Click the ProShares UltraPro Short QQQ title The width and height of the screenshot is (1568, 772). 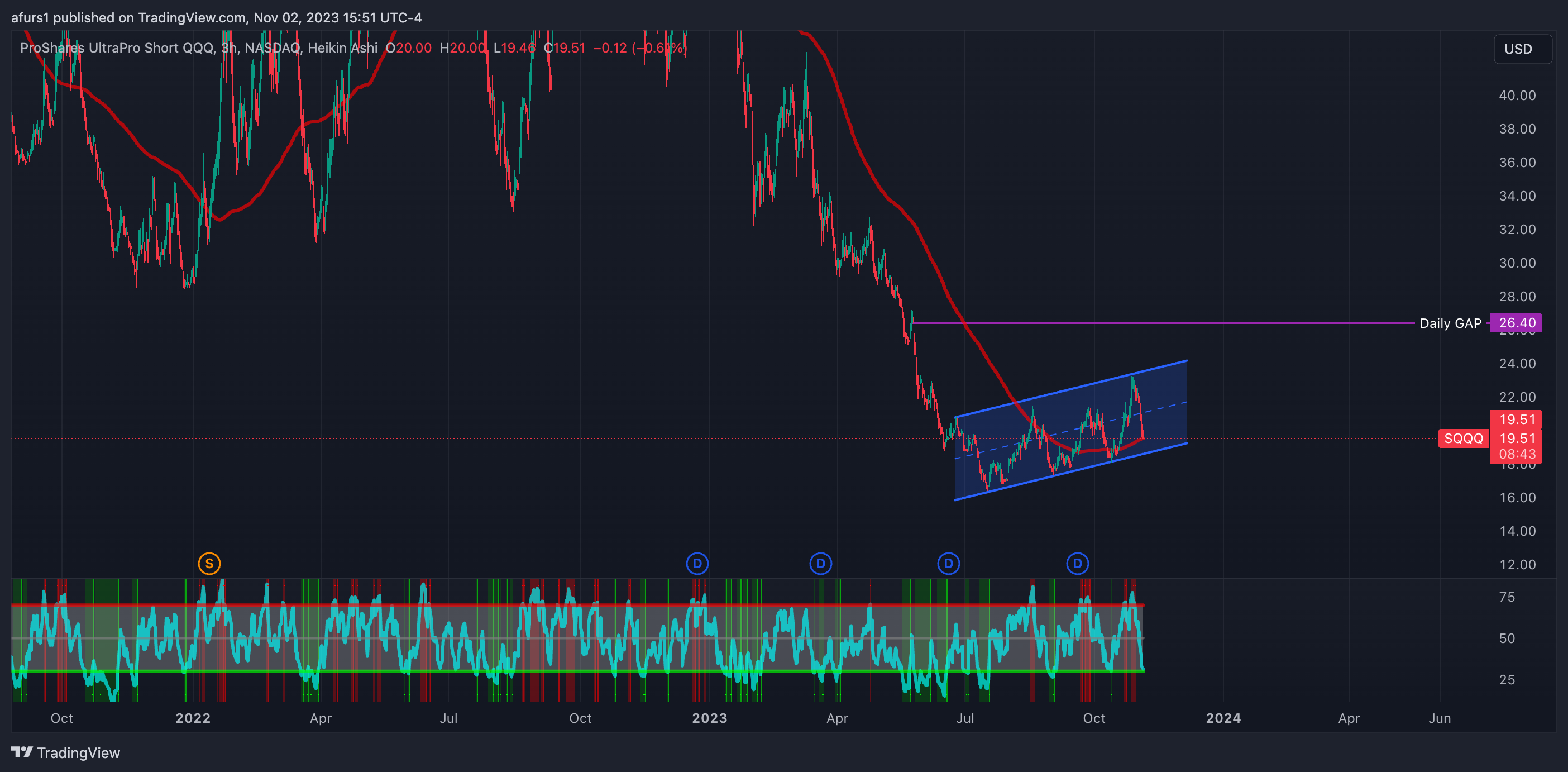coord(117,47)
